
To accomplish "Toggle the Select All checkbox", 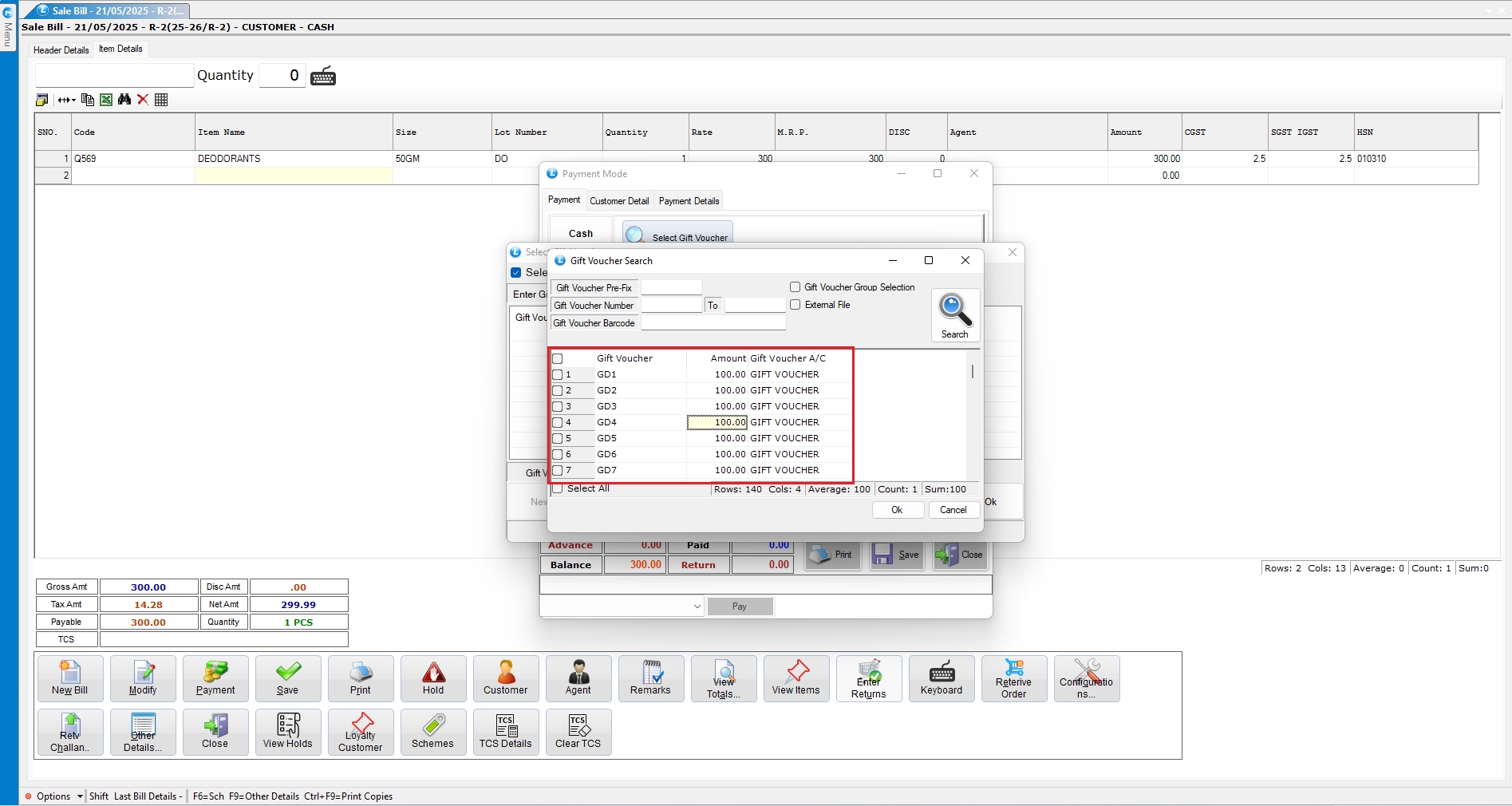I will [x=559, y=488].
